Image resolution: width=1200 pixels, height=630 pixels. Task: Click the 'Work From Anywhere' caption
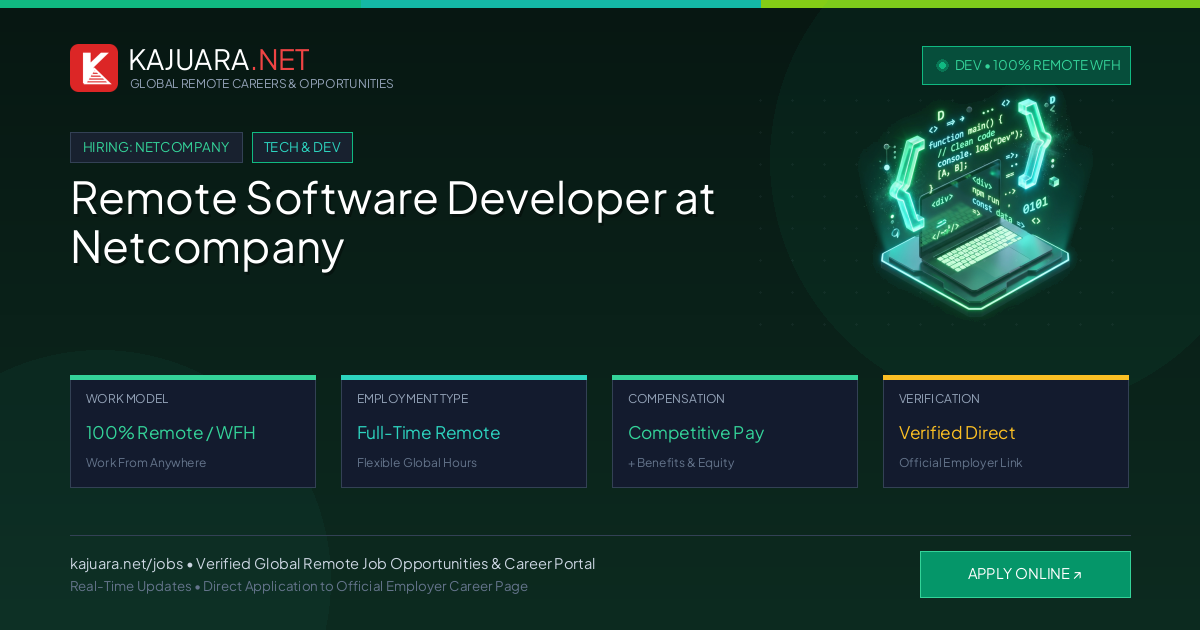click(146, 463)
